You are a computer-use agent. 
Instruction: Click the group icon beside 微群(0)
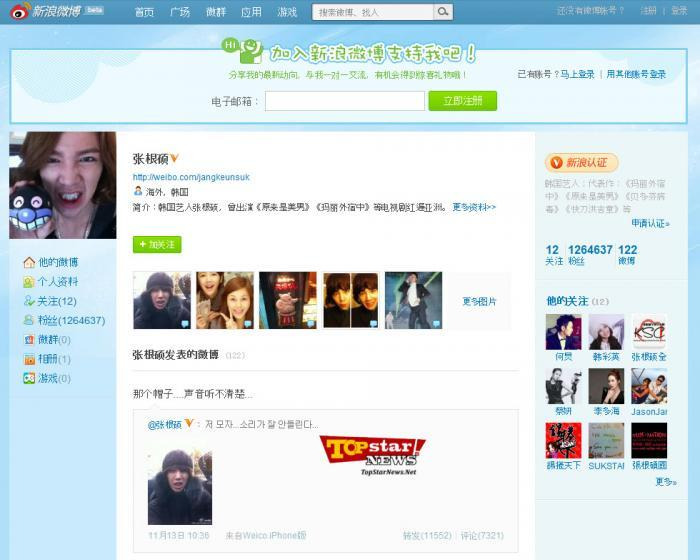coord(29,340)
